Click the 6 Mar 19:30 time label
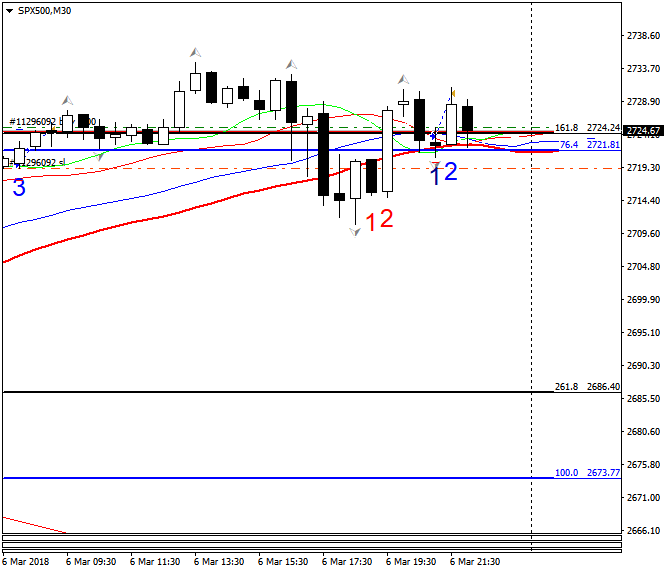This screenshot has height=573, width=664. (x=411, y=562)
